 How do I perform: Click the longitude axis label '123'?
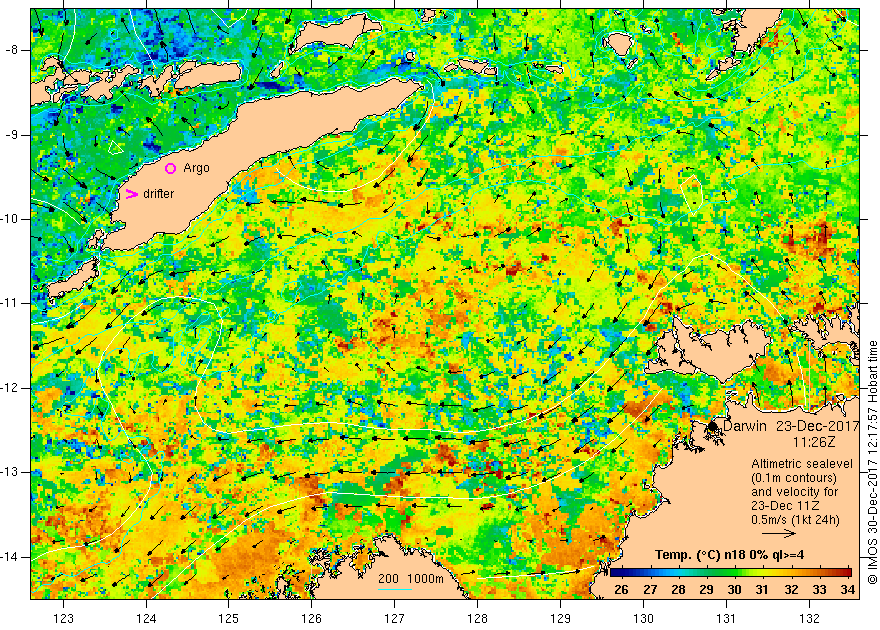click(x=63, y=618)
